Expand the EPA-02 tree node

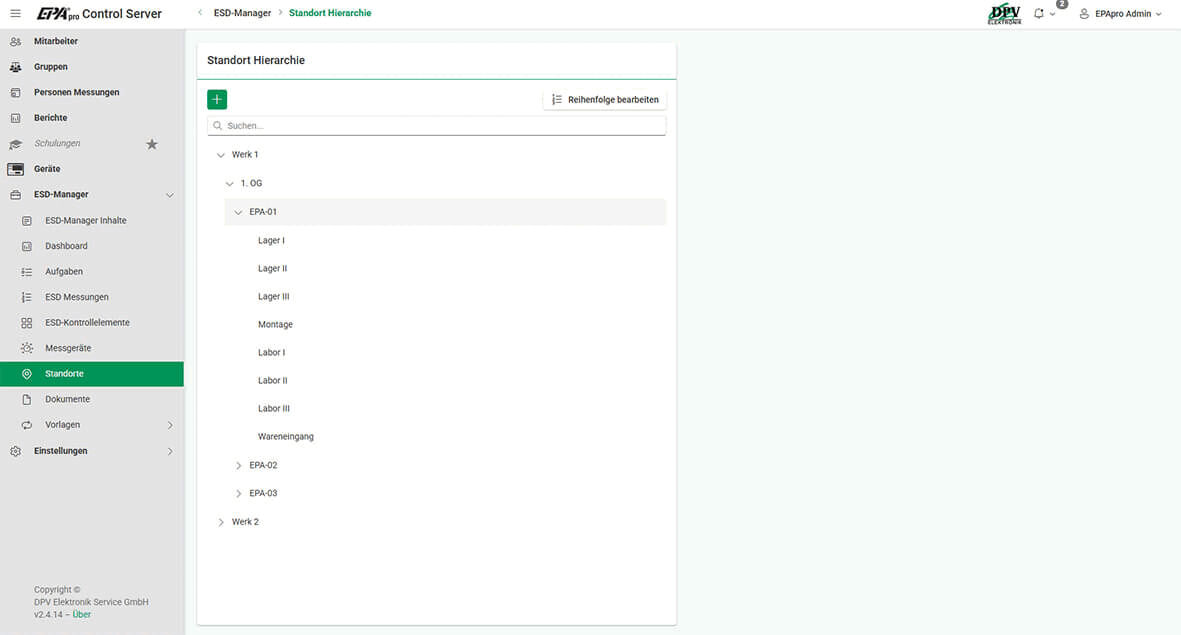click(x=238, y=466)
